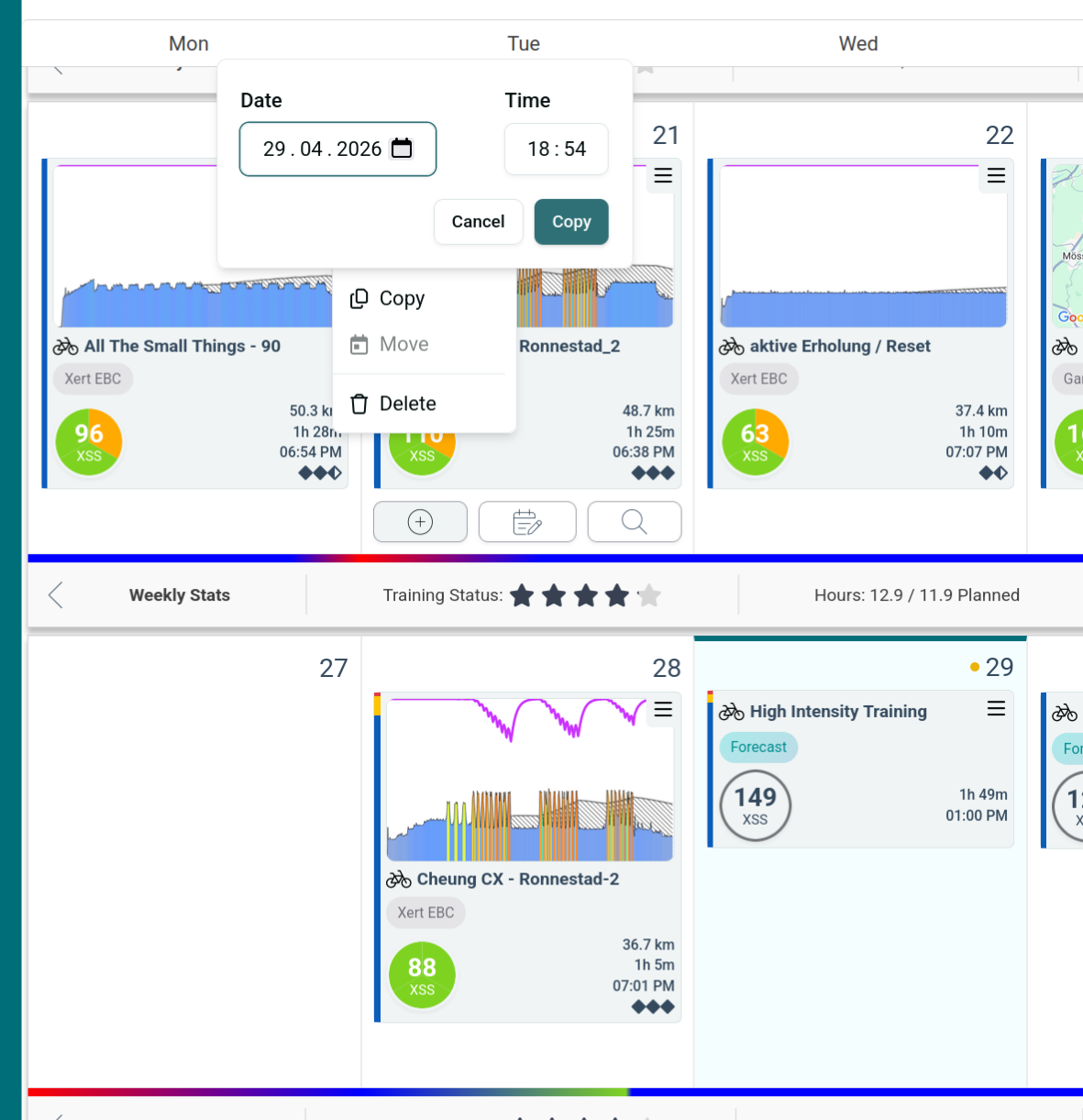Open the Cheung CX - Ronnestad-2 workout chart

[529, 782]
